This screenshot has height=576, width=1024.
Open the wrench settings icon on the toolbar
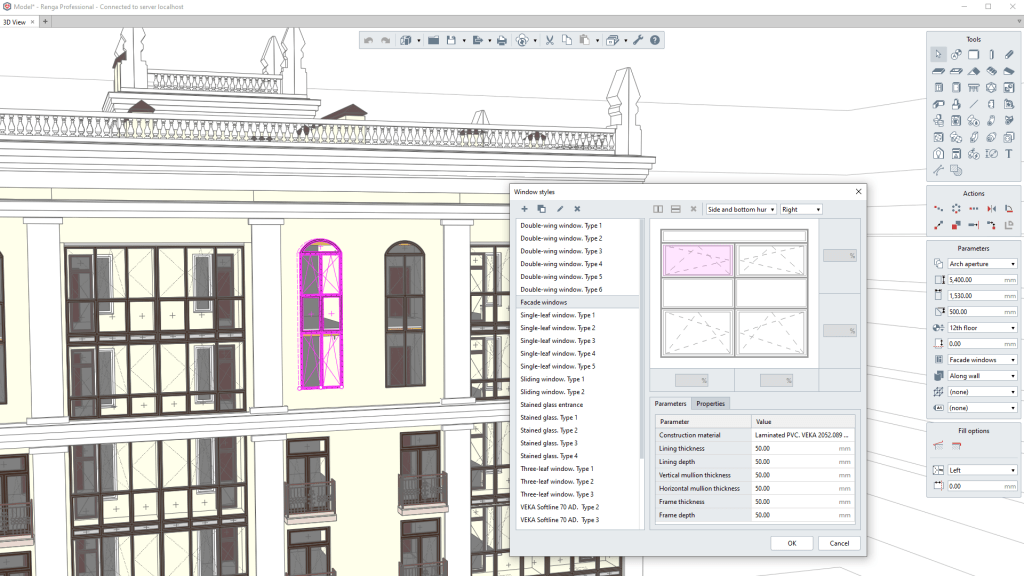pyautogui.click(x=637, y=40)
